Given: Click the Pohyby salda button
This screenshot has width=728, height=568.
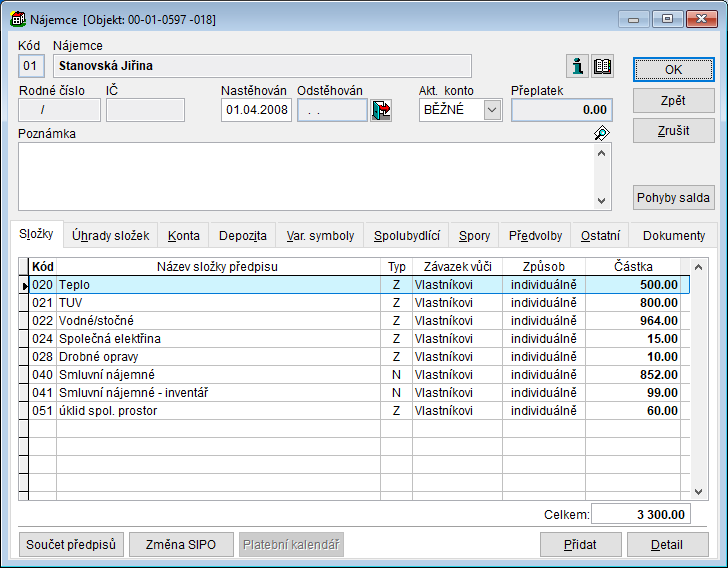Looking at the screenshot, I should click(673, 197).
